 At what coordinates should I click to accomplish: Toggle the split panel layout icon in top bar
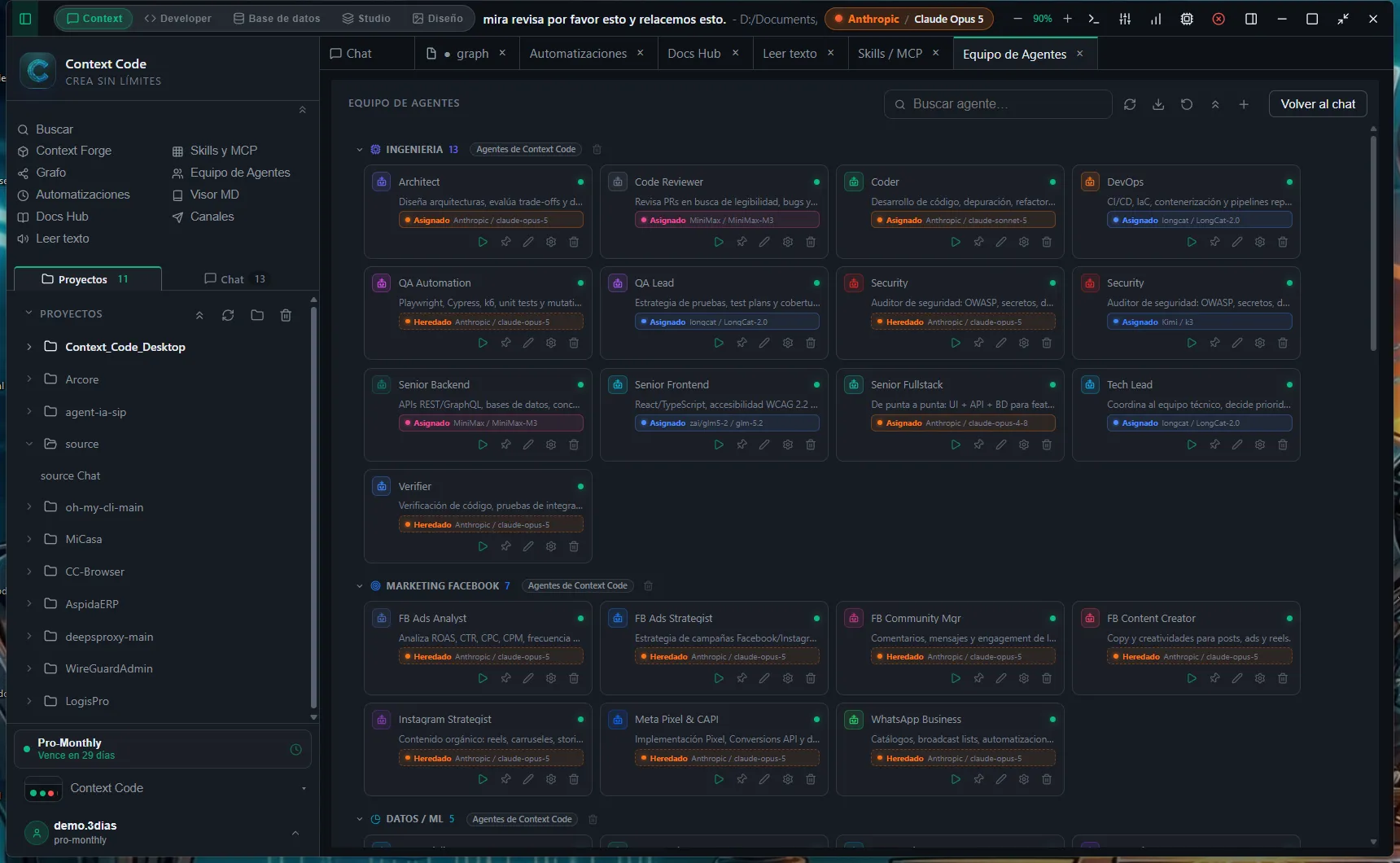(1251, 19)
